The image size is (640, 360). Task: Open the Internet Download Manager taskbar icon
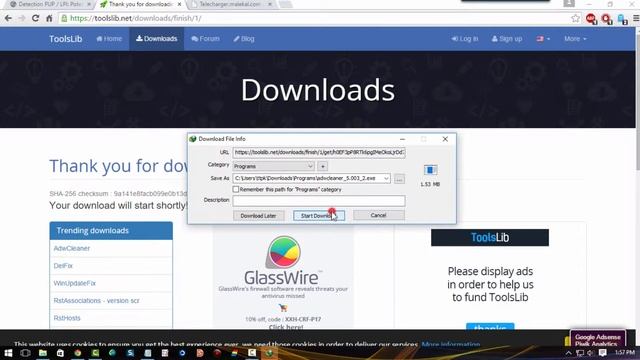pyautogui.click(x=269, y=353)
